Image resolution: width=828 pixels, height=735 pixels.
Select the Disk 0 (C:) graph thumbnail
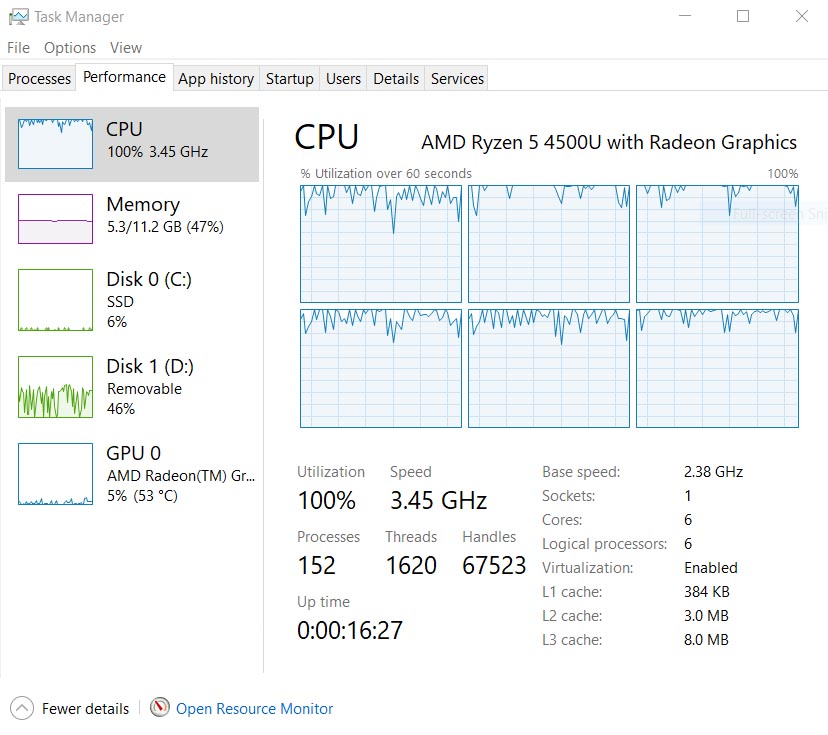click(55, 300)
